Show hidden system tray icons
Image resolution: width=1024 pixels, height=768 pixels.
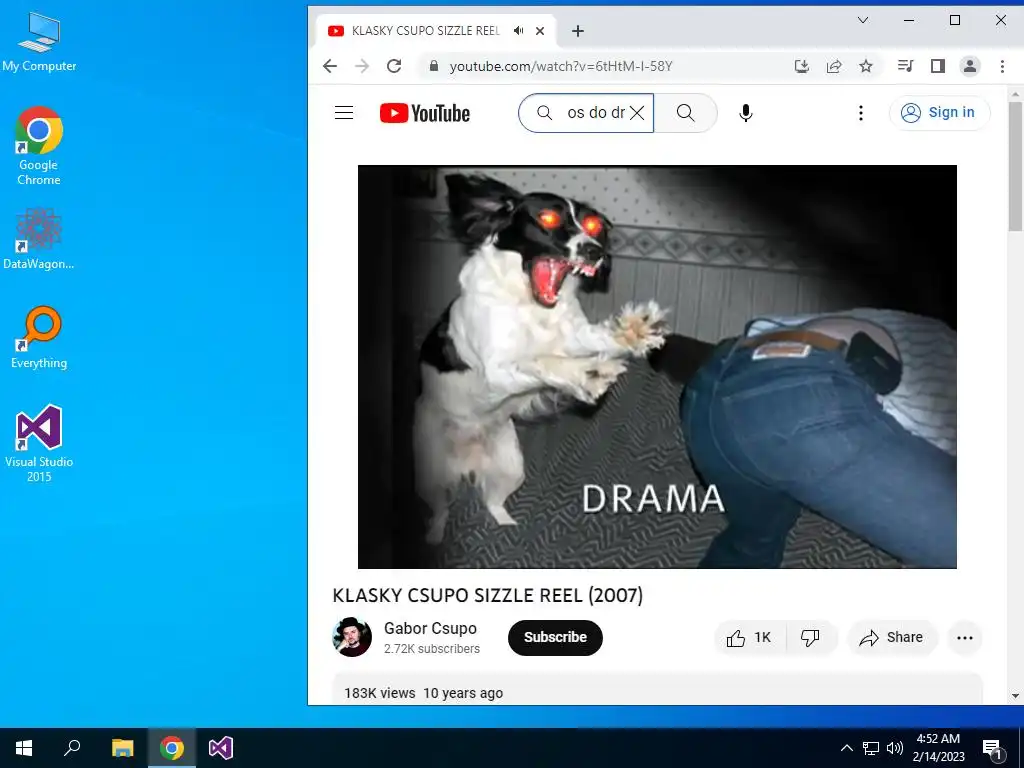[x=846, y=748]
